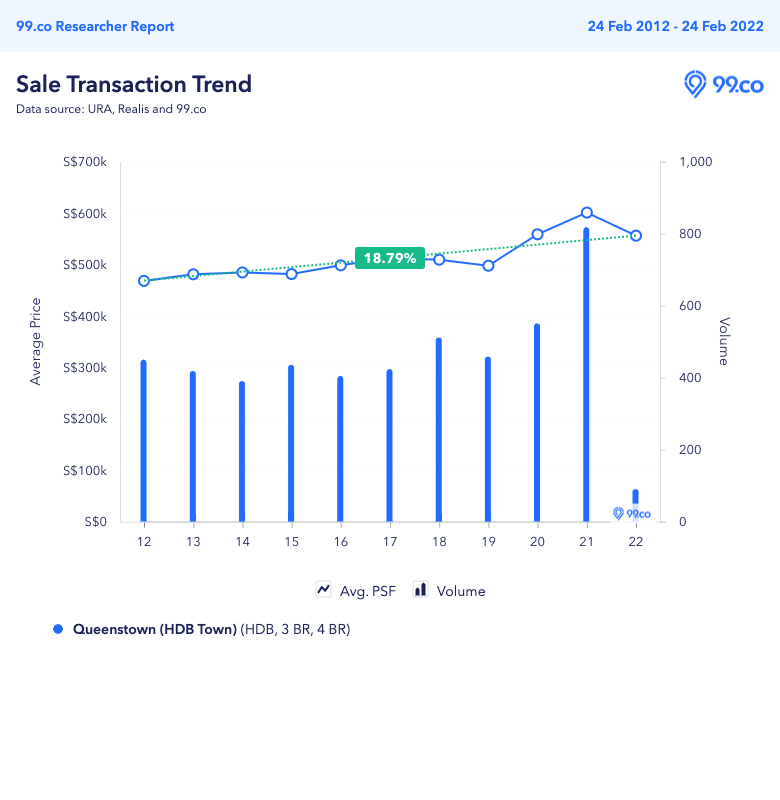Image resolution: width=780 pixels, height=800 pixels.
Task: Click the 2019 price data point
Action: [x=488, y=266]
